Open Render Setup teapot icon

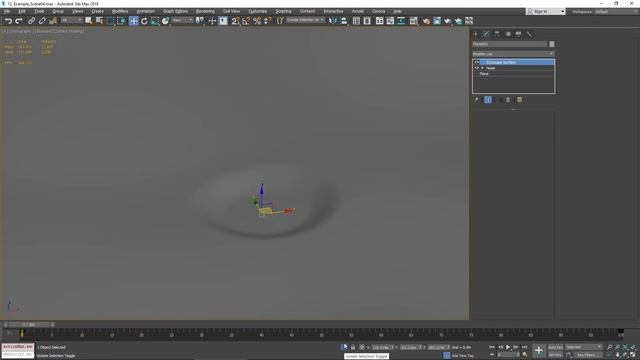click(x=426, y=21)
